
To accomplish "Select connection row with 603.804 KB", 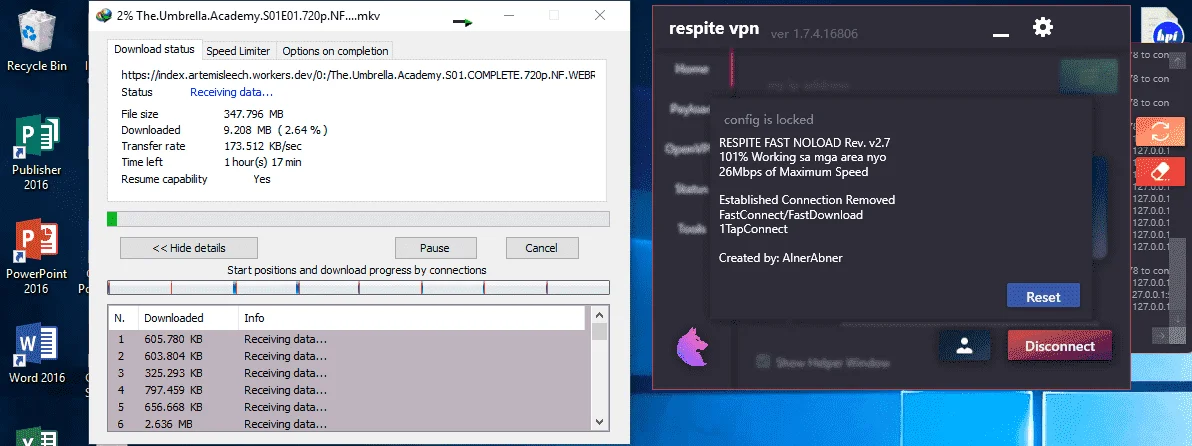I will tap(349, 356).
